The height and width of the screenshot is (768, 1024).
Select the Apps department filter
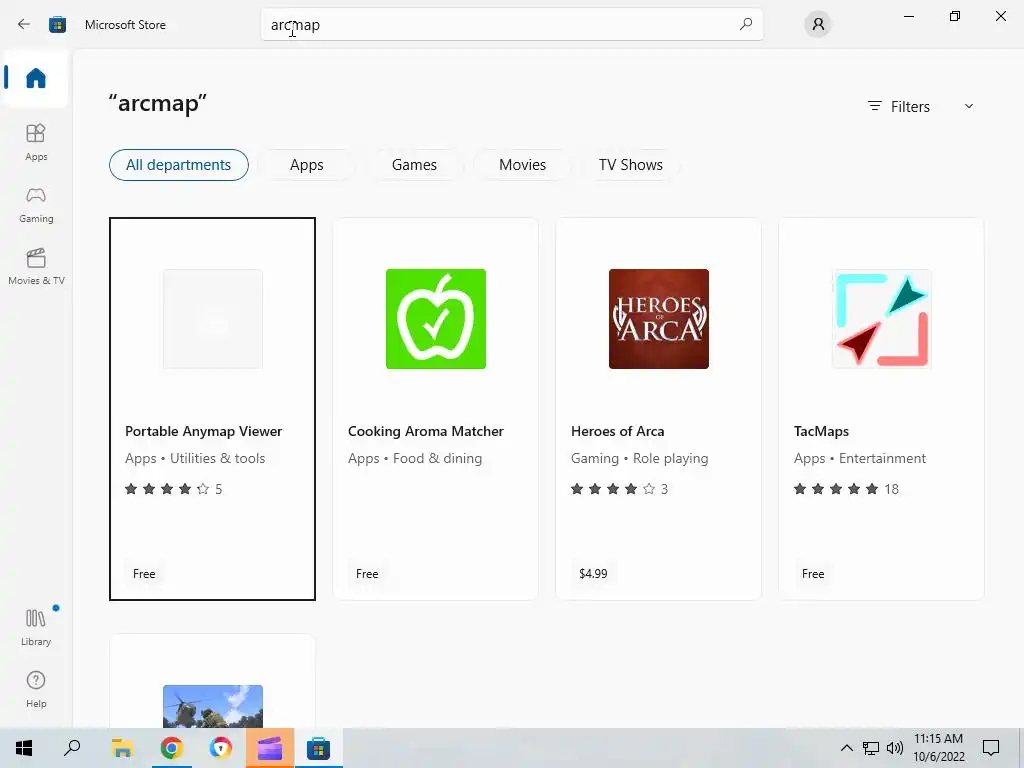coord(306,165)
